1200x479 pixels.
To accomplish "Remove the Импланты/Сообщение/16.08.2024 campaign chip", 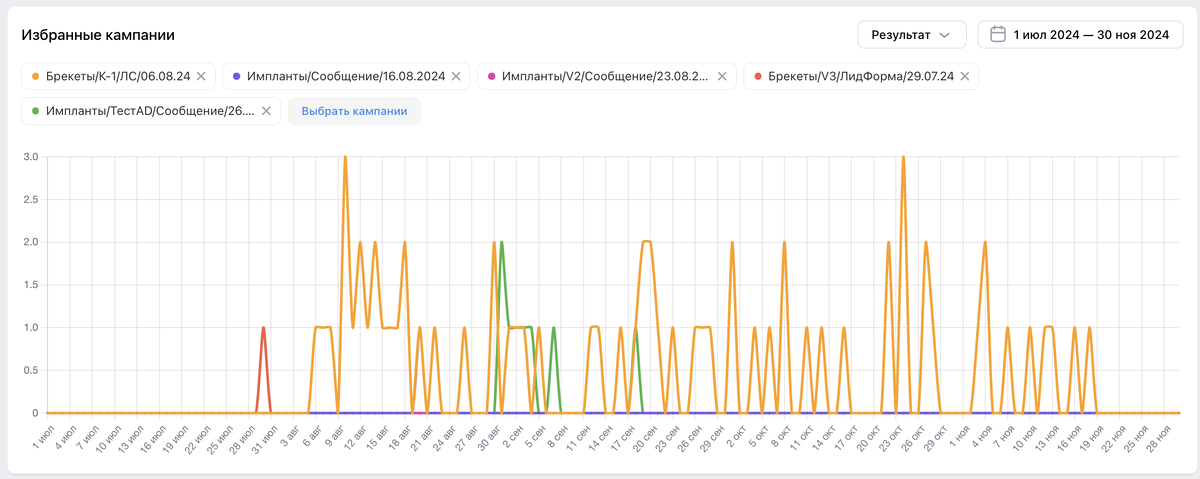I will 456,76.
